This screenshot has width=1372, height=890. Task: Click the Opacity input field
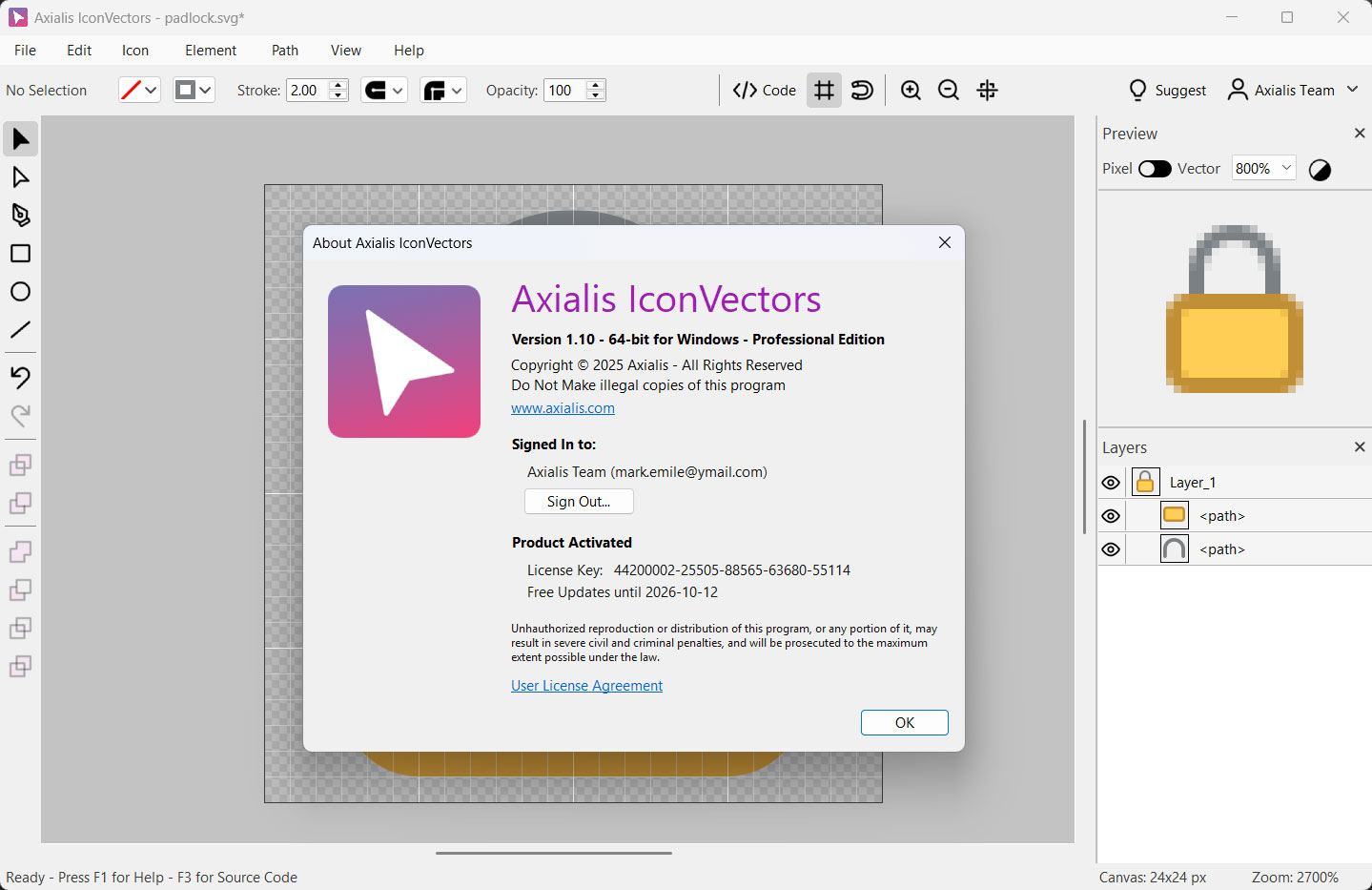[x=564, y=91]
